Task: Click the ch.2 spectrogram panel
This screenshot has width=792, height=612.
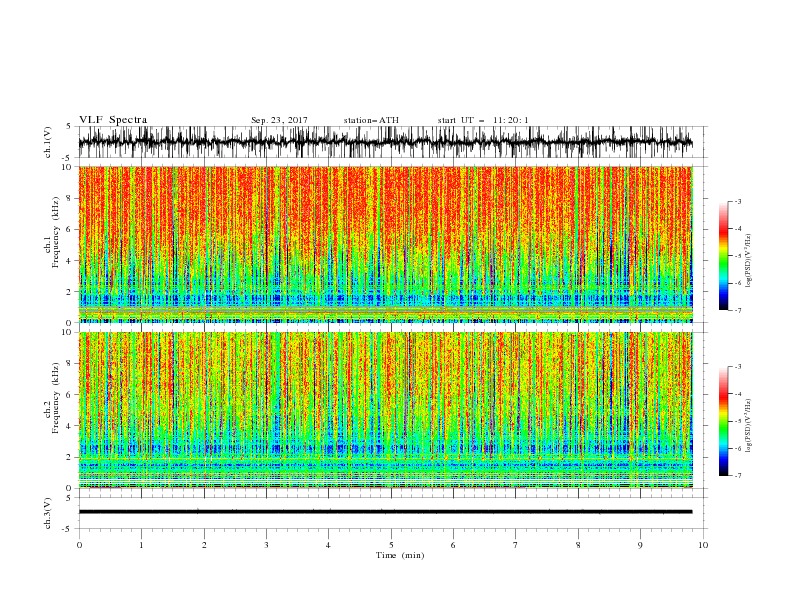Action: [385, 410]
